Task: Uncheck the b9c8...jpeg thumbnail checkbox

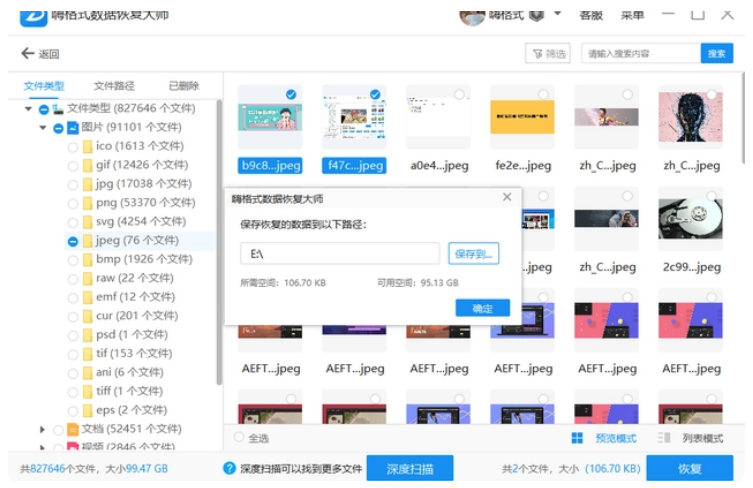Action: pos(291,94)
